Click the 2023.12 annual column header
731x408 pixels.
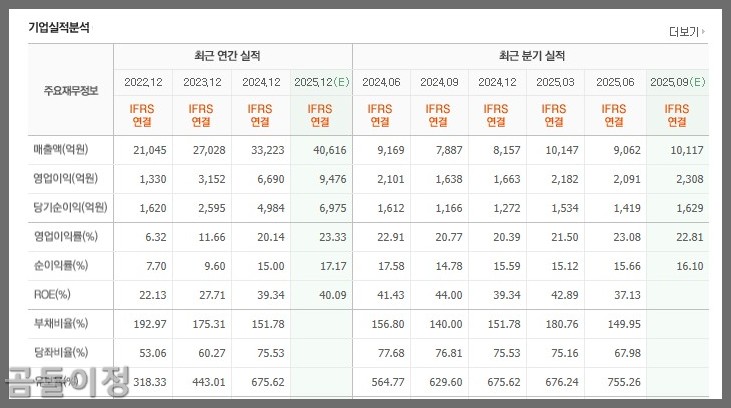(x=202, y=82)
